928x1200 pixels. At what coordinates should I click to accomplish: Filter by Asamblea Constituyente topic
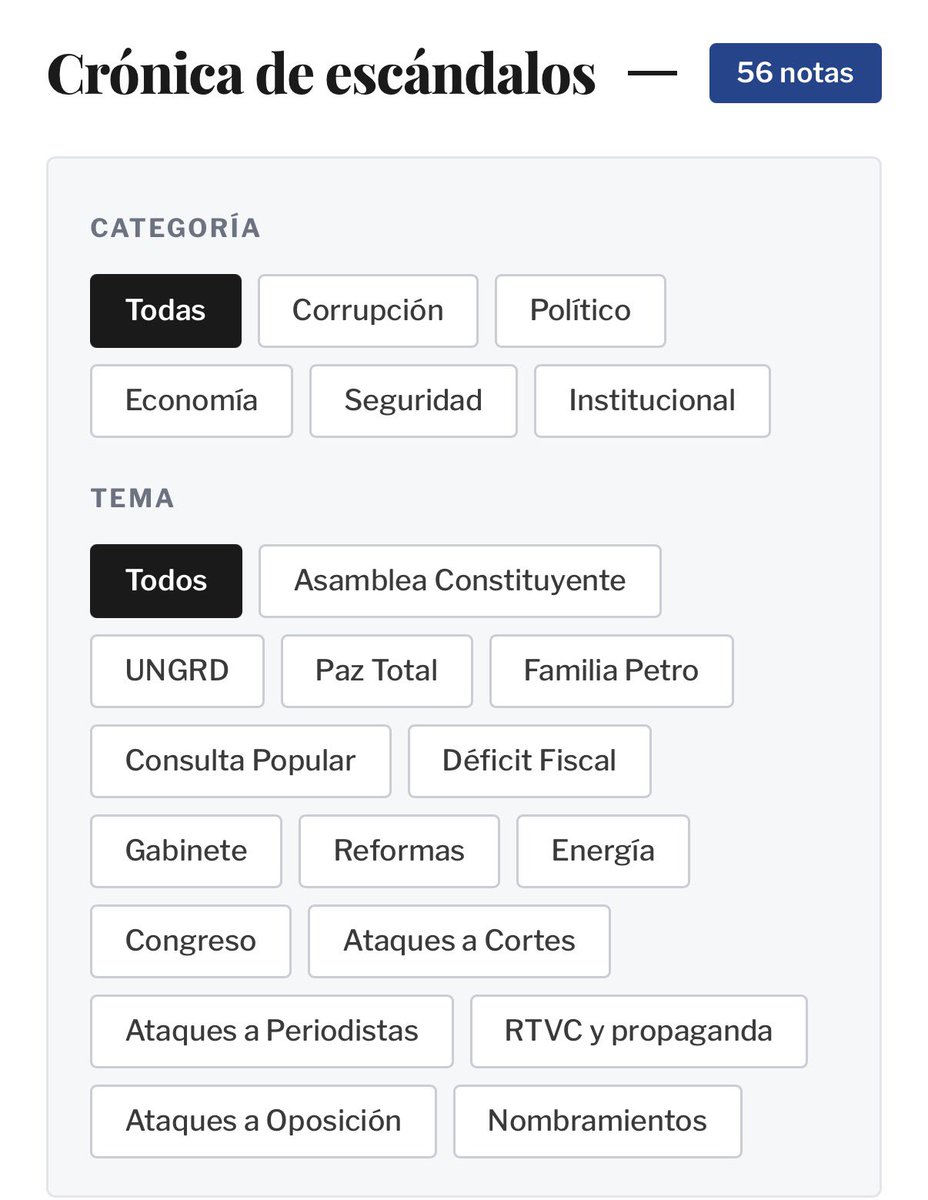[x=460, y=581]
